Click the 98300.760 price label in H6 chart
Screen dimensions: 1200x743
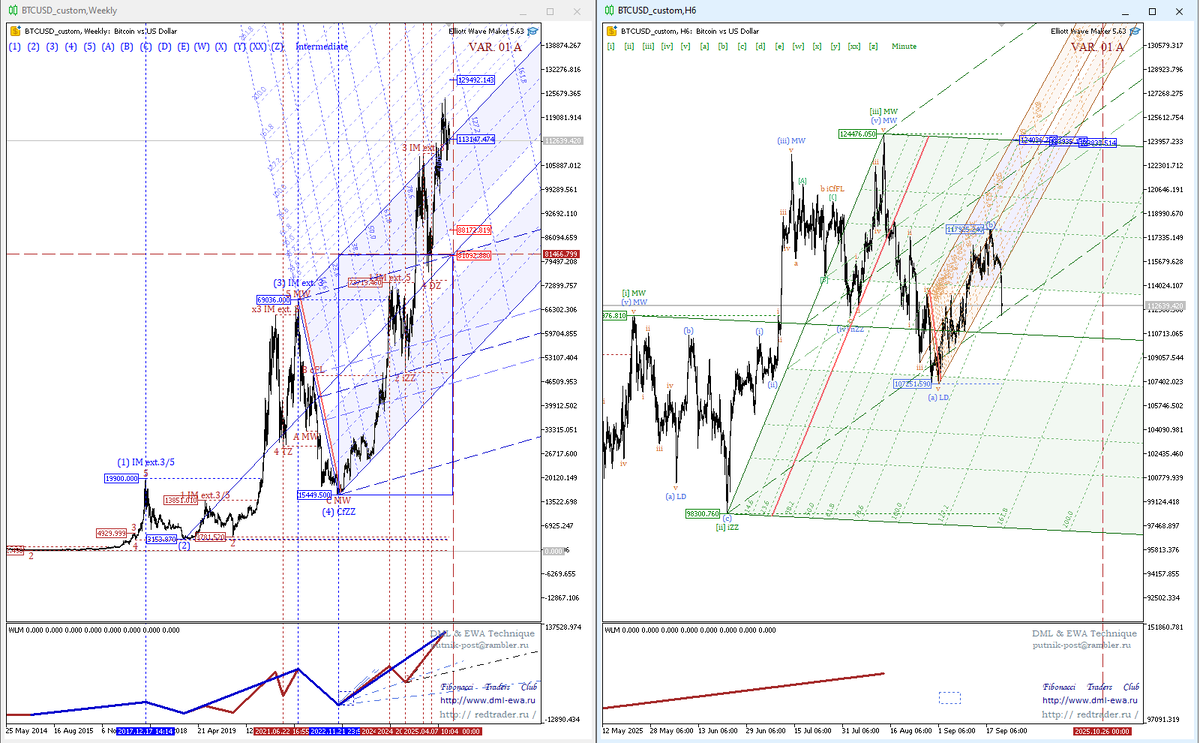[x=702, y=513]
